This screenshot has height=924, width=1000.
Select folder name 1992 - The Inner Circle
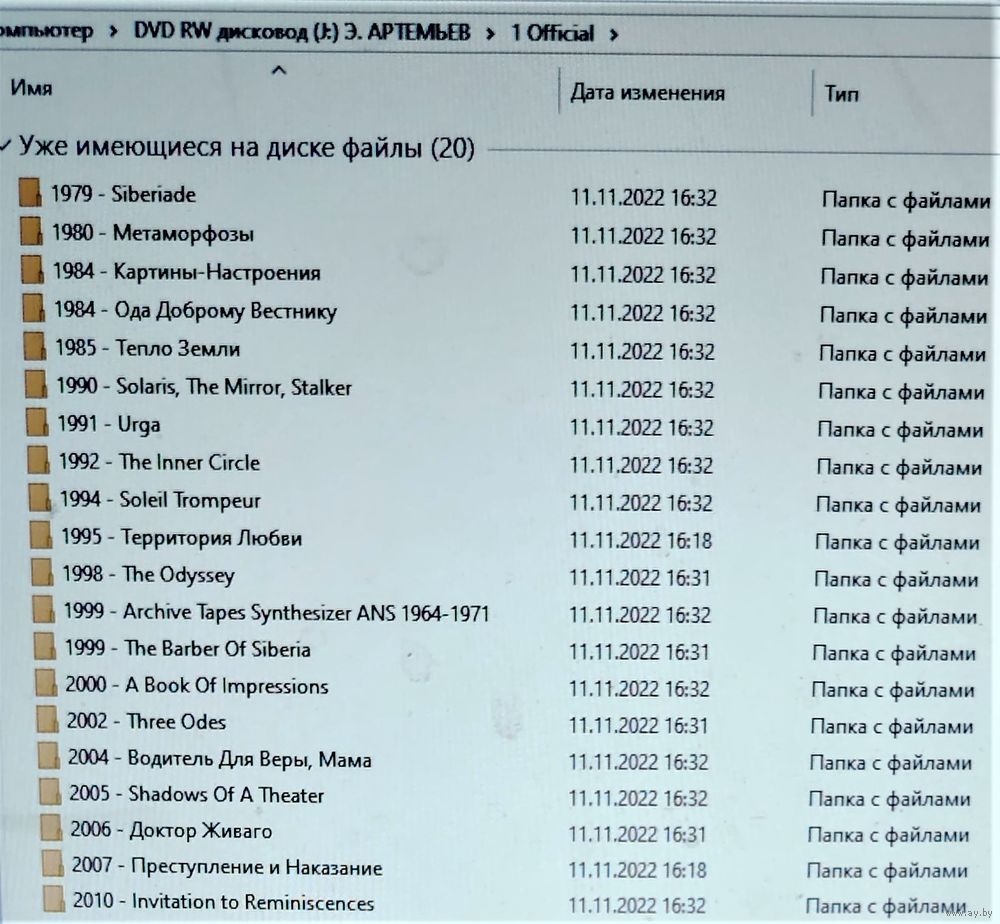click(x=159, y=462)
